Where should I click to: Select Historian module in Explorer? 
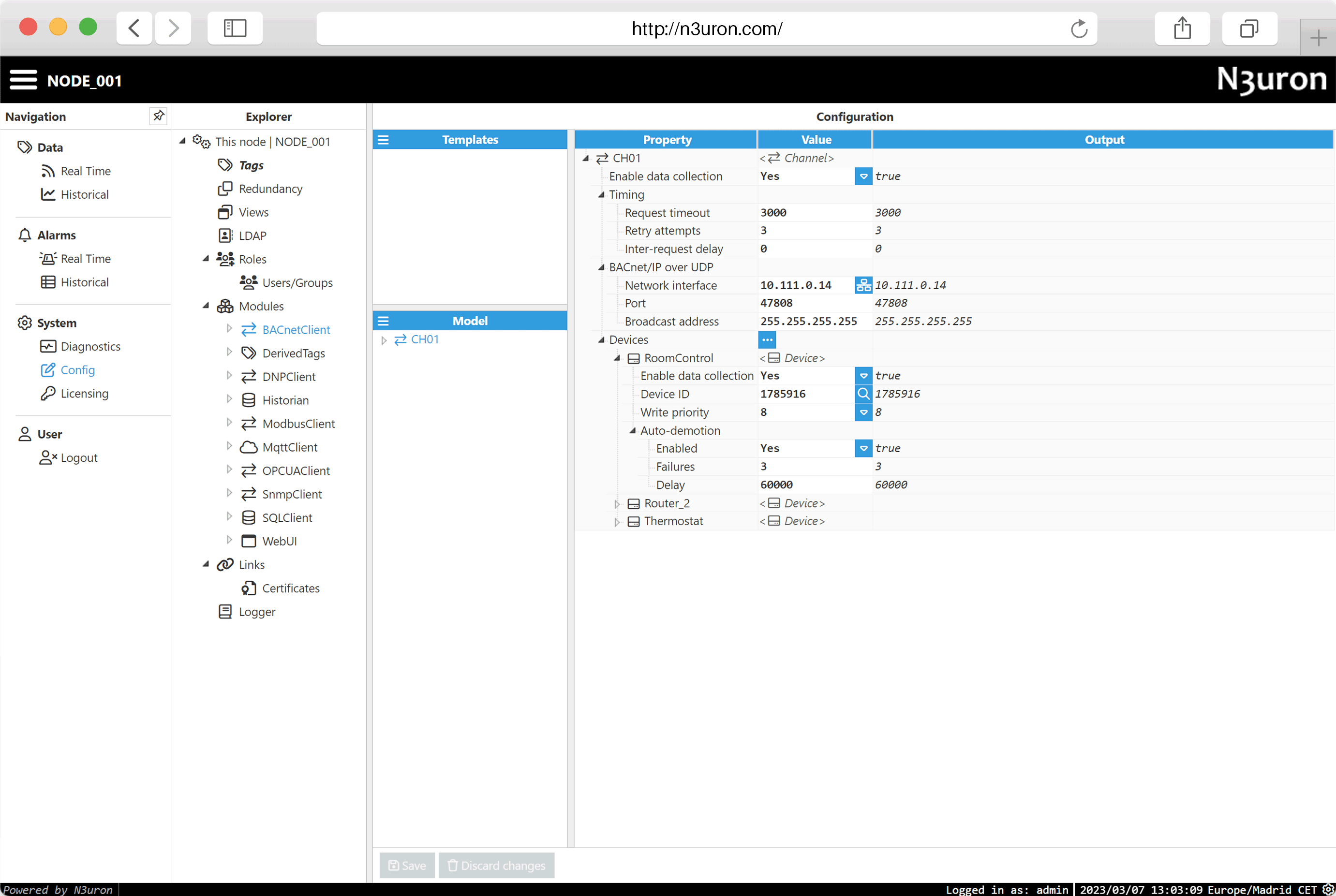[x=275, y=400]
